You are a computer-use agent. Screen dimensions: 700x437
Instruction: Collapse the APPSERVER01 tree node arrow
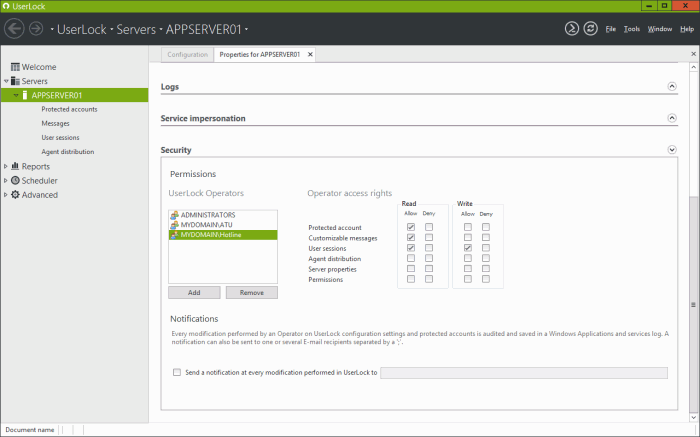click(16, 96)
